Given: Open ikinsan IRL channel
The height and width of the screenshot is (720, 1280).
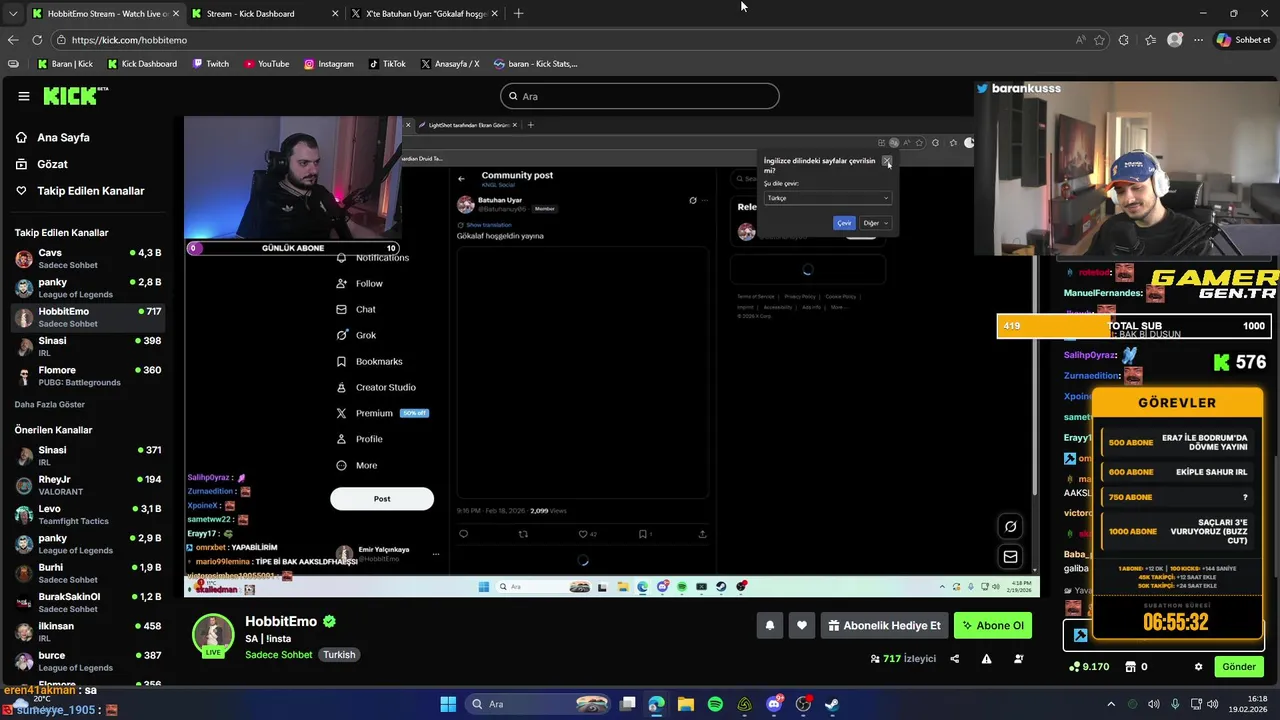Looking at the screenshot, I should (x=88, y=632).
